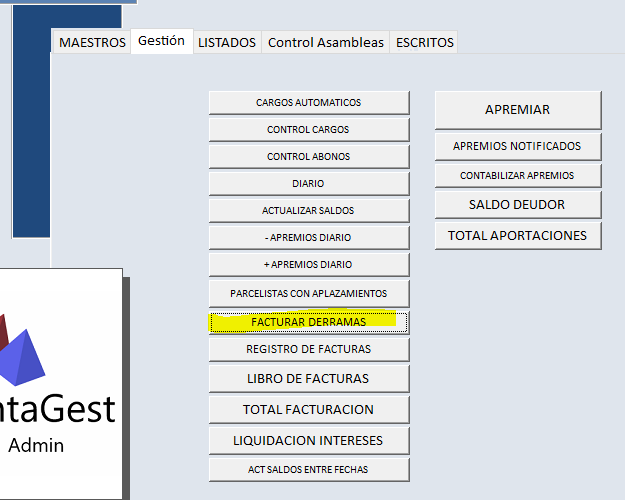Open LIBRO DE FACTURAS
The image size is (625, 500).
(308, 379)
